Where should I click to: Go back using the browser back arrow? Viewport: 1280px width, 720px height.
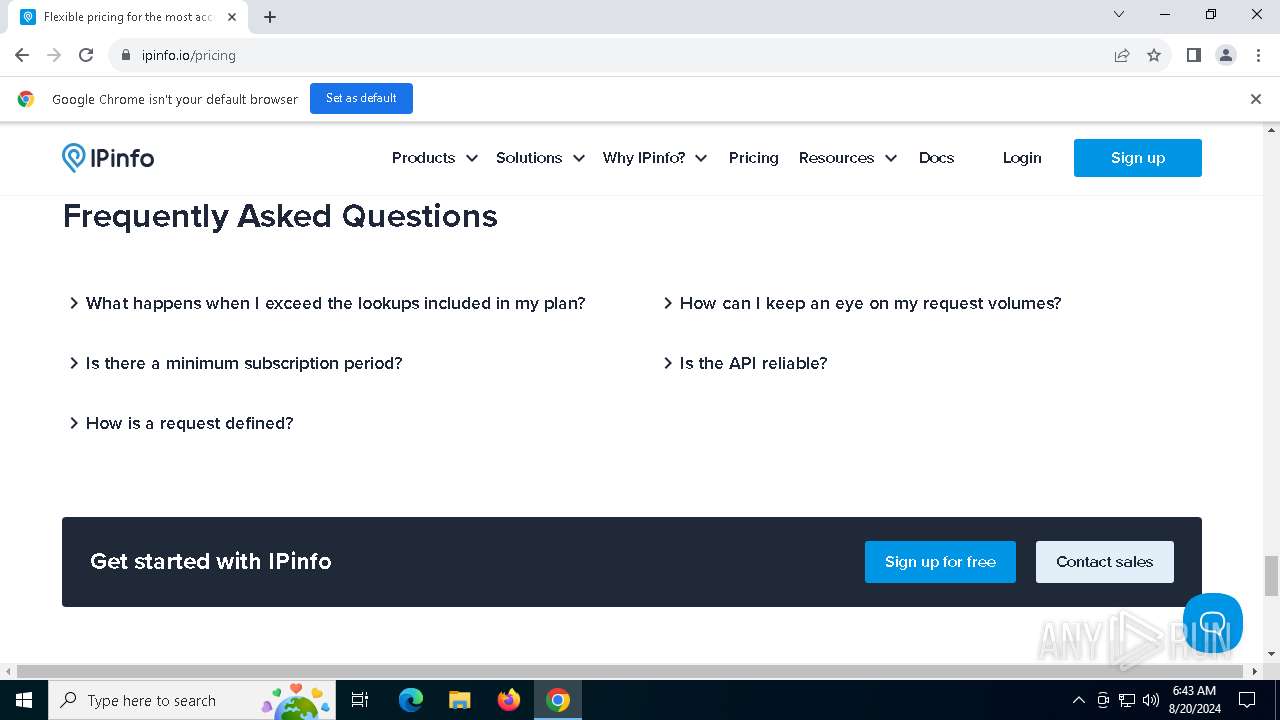[x=22, y=55]
